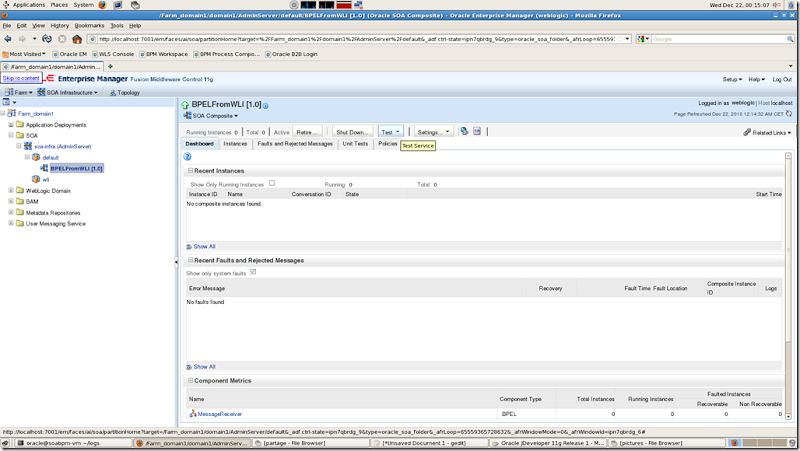
Task: Click Topology icon in the toolbar
Action: coord(113,93)
